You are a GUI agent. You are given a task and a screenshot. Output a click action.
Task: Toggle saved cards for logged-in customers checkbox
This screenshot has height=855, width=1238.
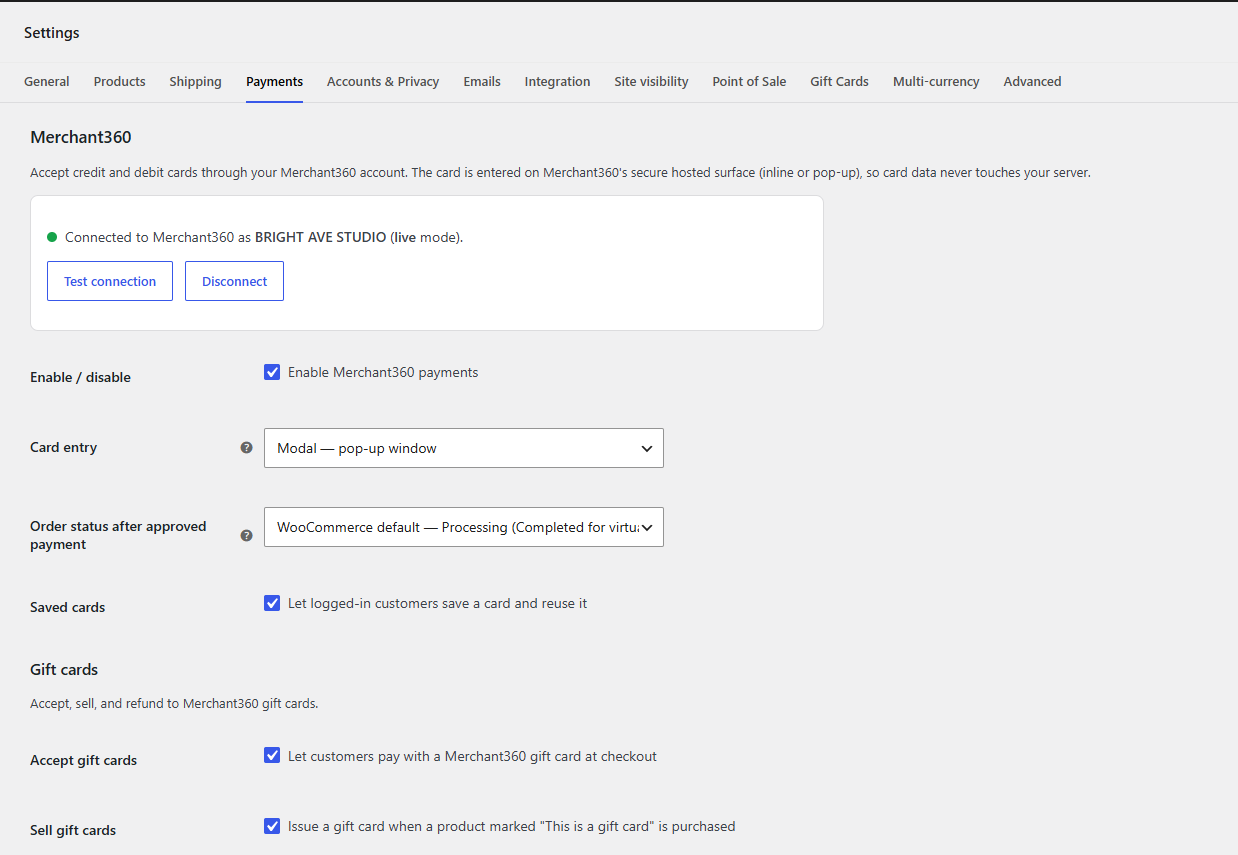click(272, 603)
